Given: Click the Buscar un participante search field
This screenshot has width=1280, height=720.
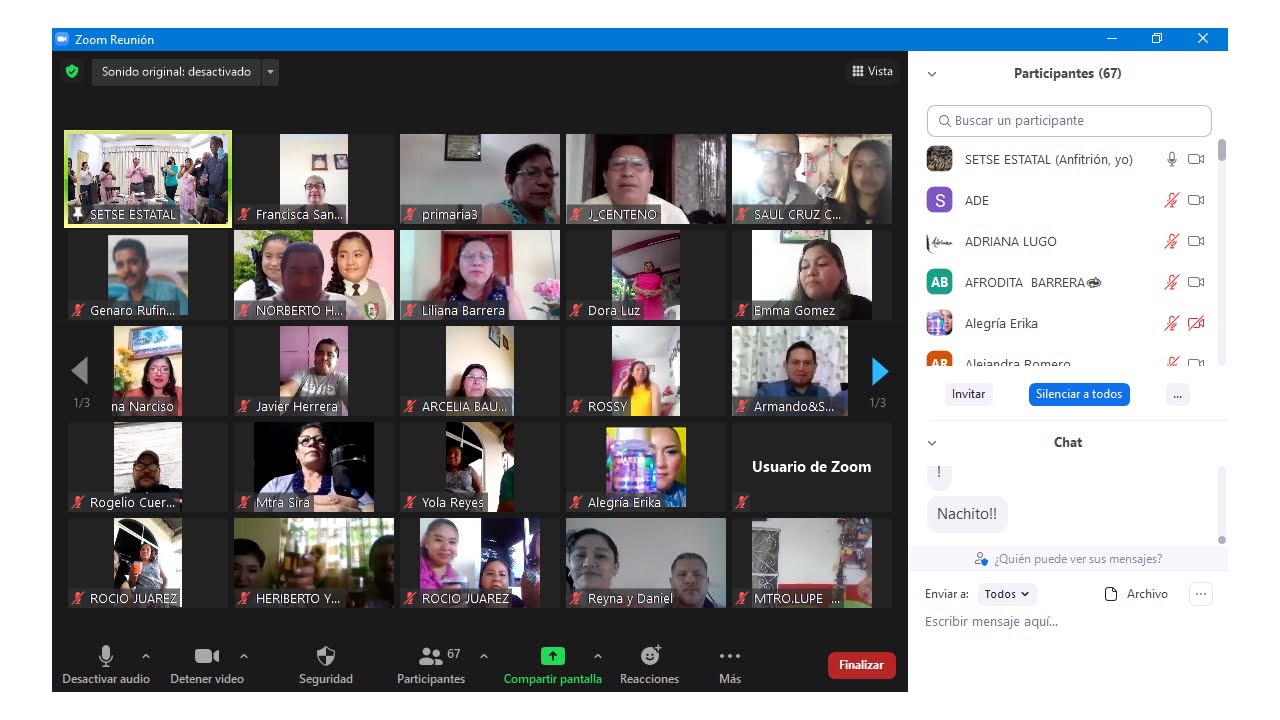Looking at the screenshot, I should [x=1069, y=121].
